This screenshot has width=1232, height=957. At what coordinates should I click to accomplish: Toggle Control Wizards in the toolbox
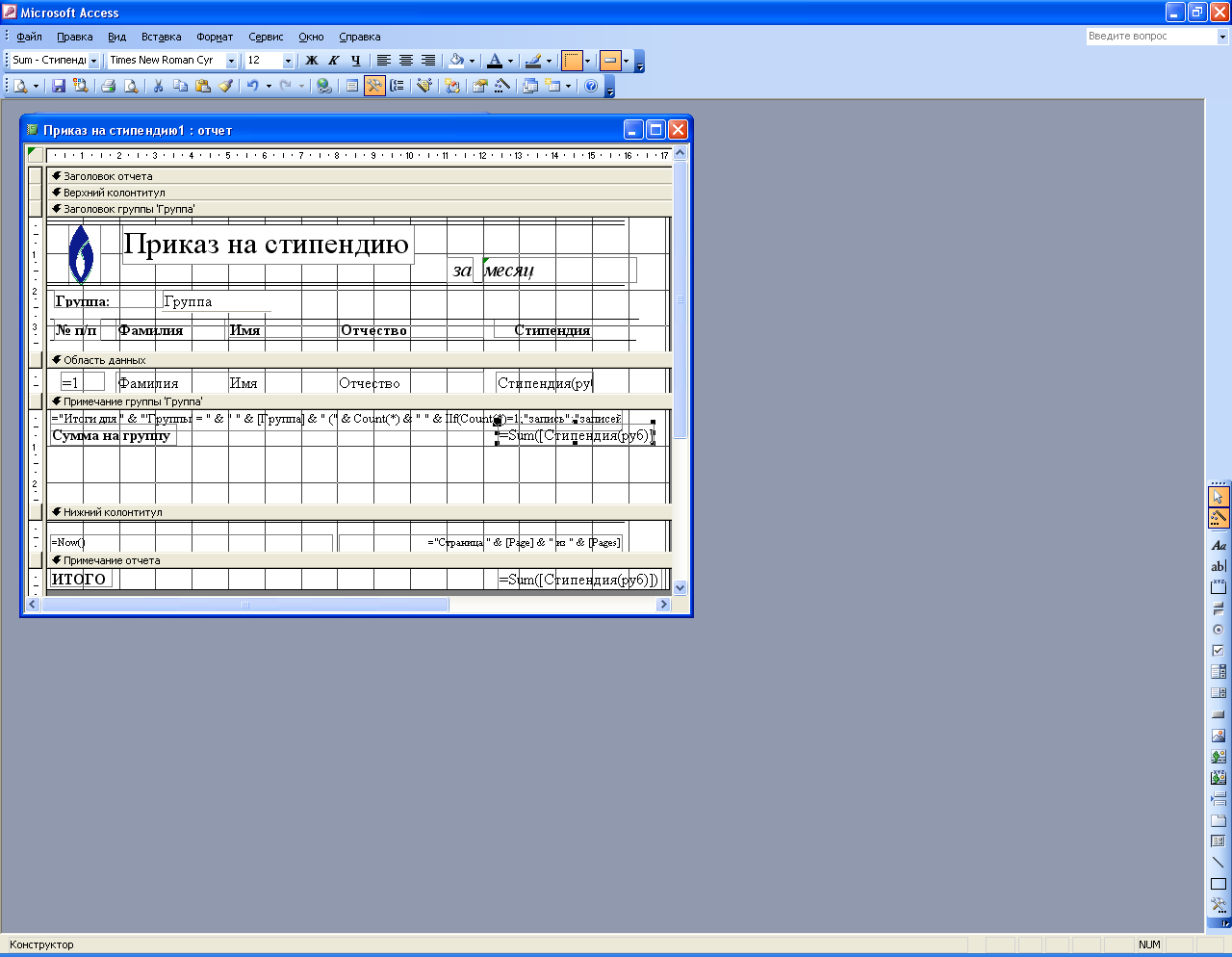tap(1219, 518)
